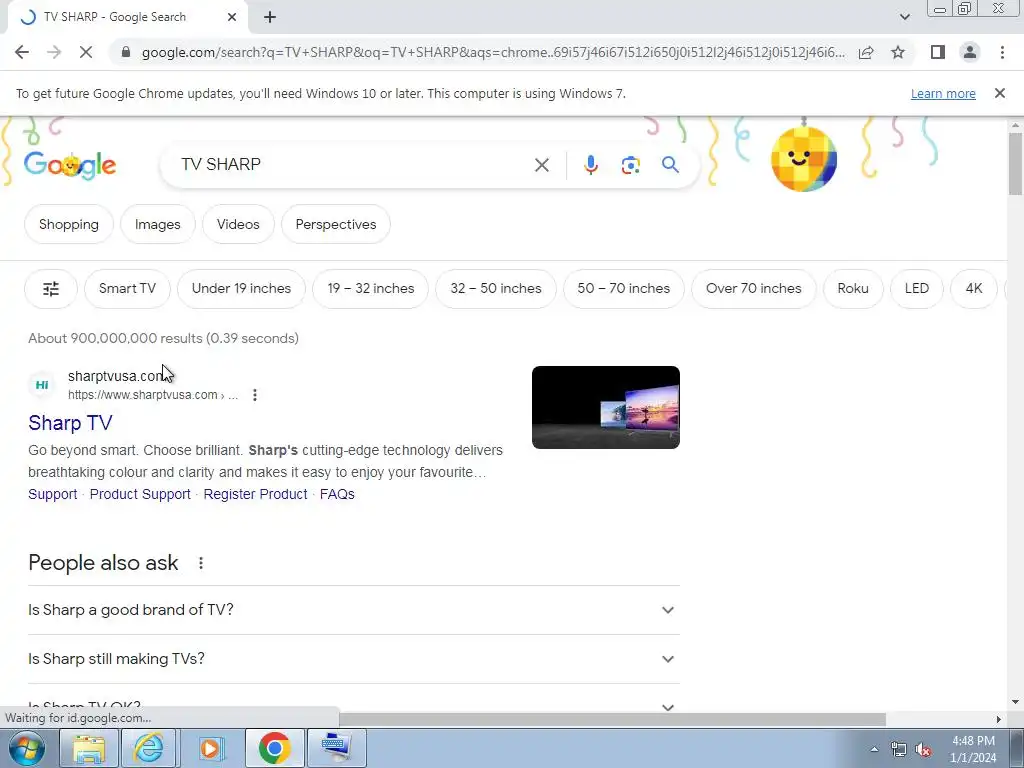Bookmark this page with the star
Image resolution: width=1024 pixels, height=768 pixels.
click(x=898, y=52)
